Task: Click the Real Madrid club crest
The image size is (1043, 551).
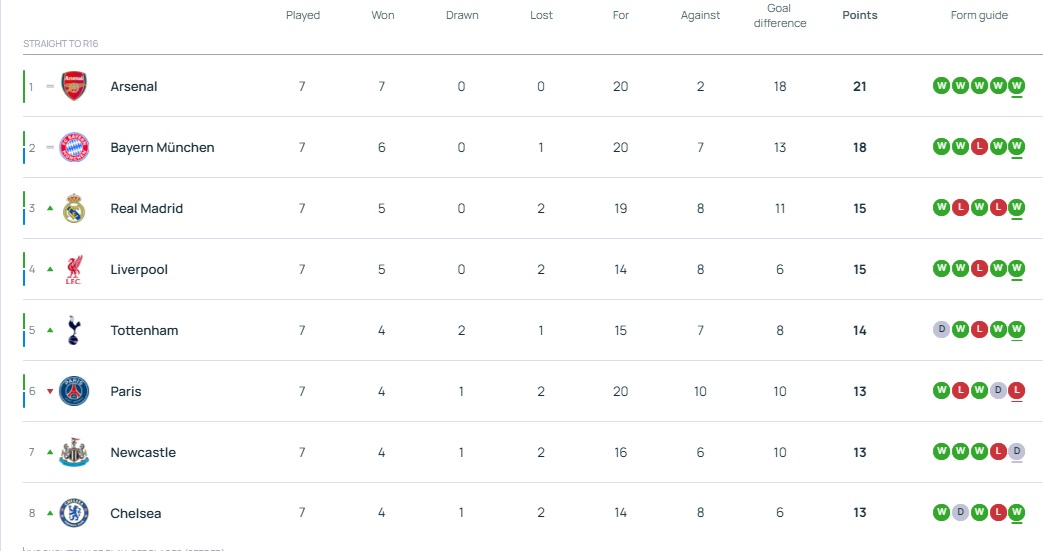Action: click(74, 208)
